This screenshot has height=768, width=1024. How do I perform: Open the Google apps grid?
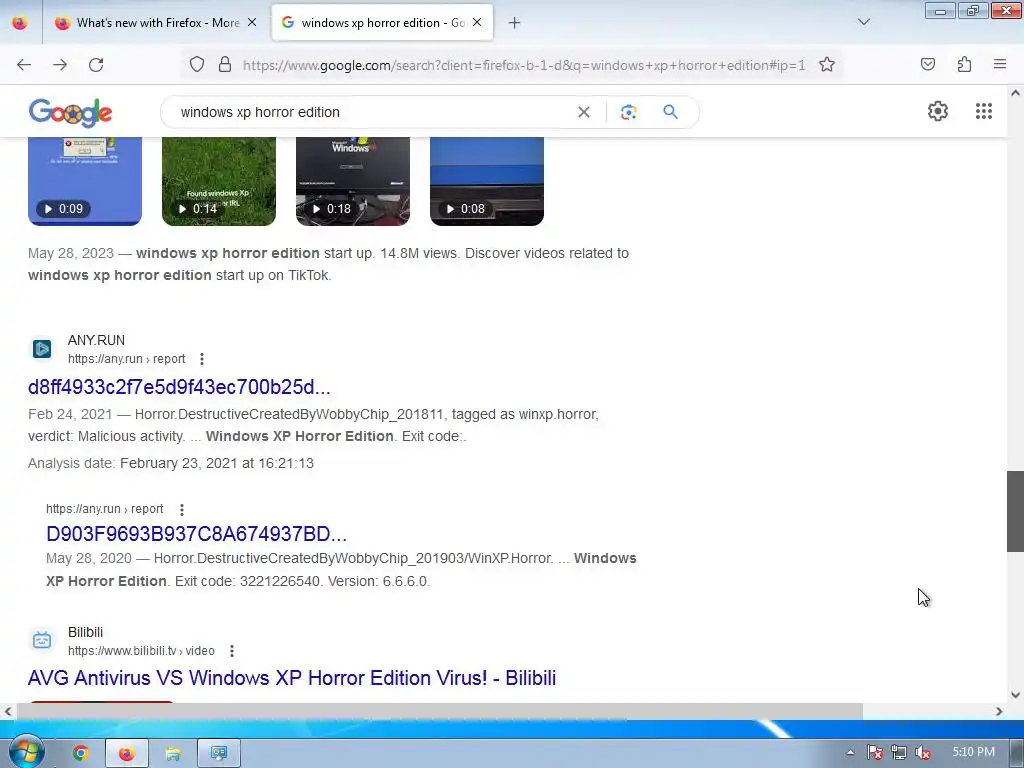(x=984, y=111)
